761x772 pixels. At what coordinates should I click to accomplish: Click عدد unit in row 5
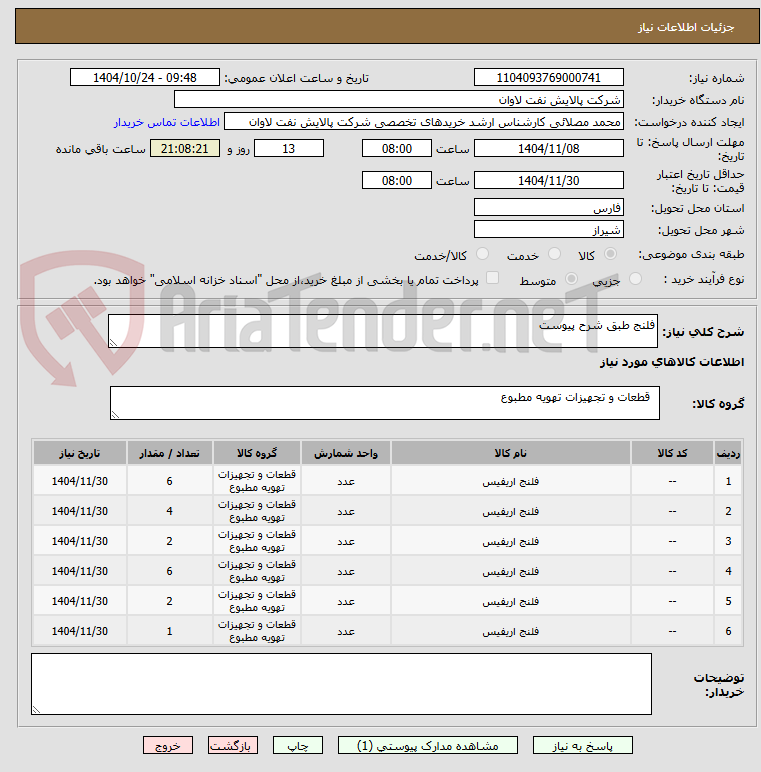point(346,601)
